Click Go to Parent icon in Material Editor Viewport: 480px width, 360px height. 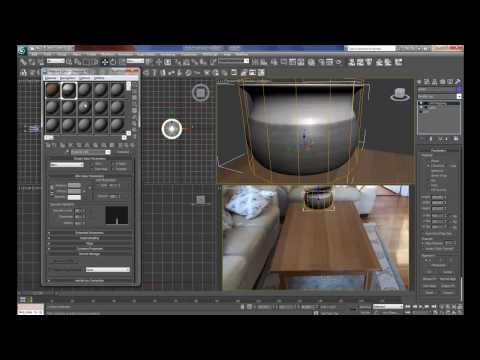pos(126,145)
